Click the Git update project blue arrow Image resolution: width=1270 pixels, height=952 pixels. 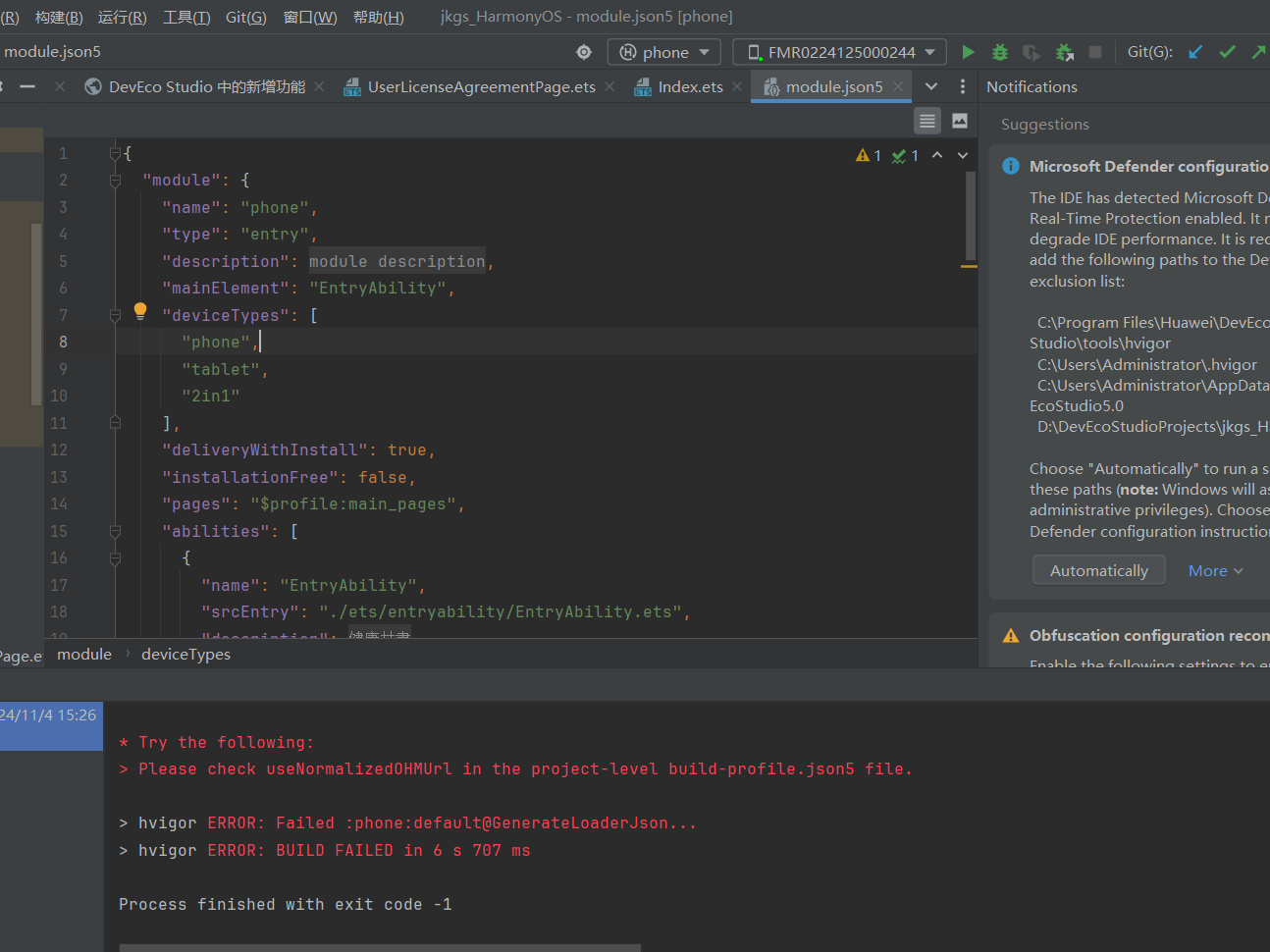tap(1195, 52)
